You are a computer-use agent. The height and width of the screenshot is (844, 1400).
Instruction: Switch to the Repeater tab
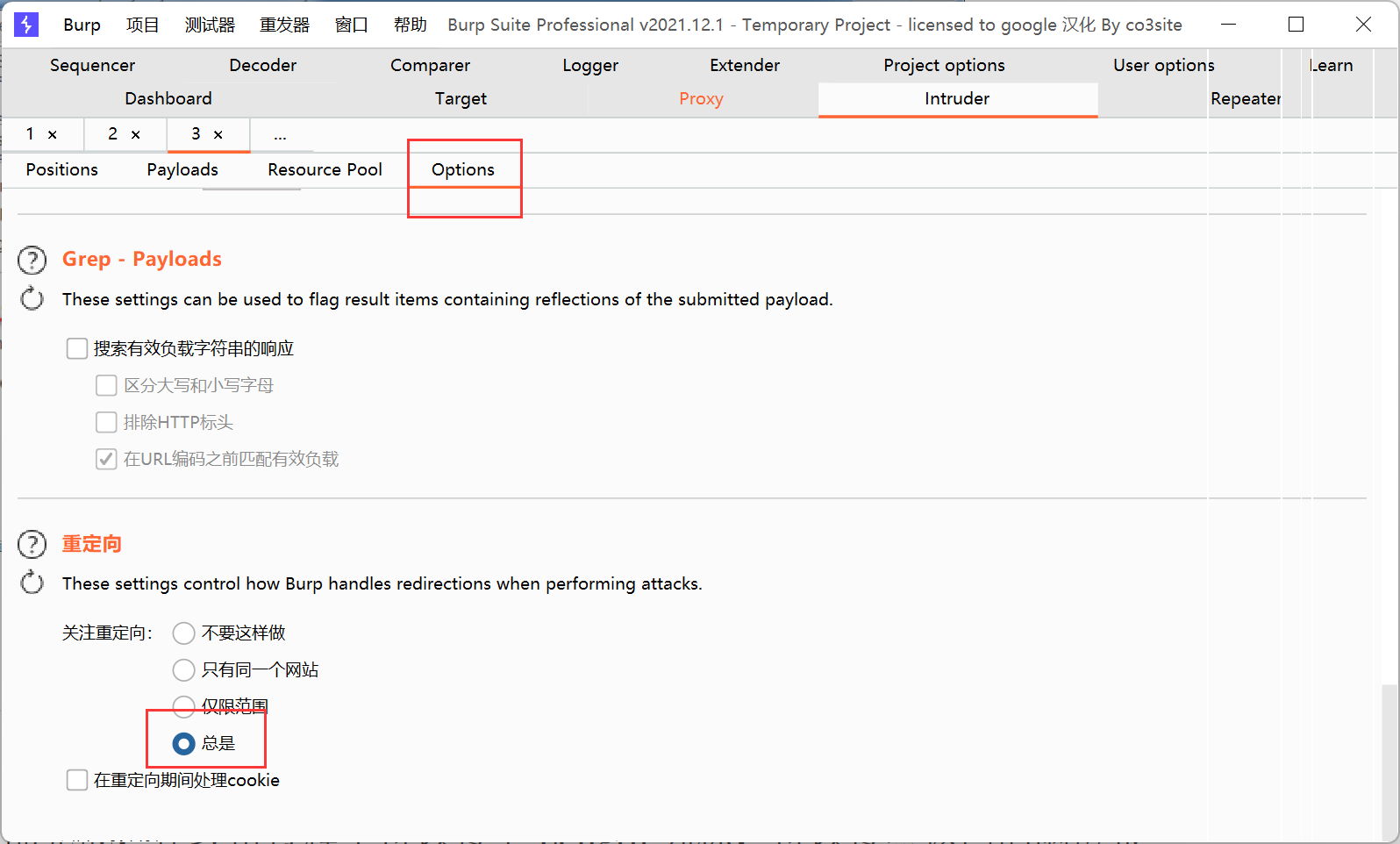pos(1246,98)
